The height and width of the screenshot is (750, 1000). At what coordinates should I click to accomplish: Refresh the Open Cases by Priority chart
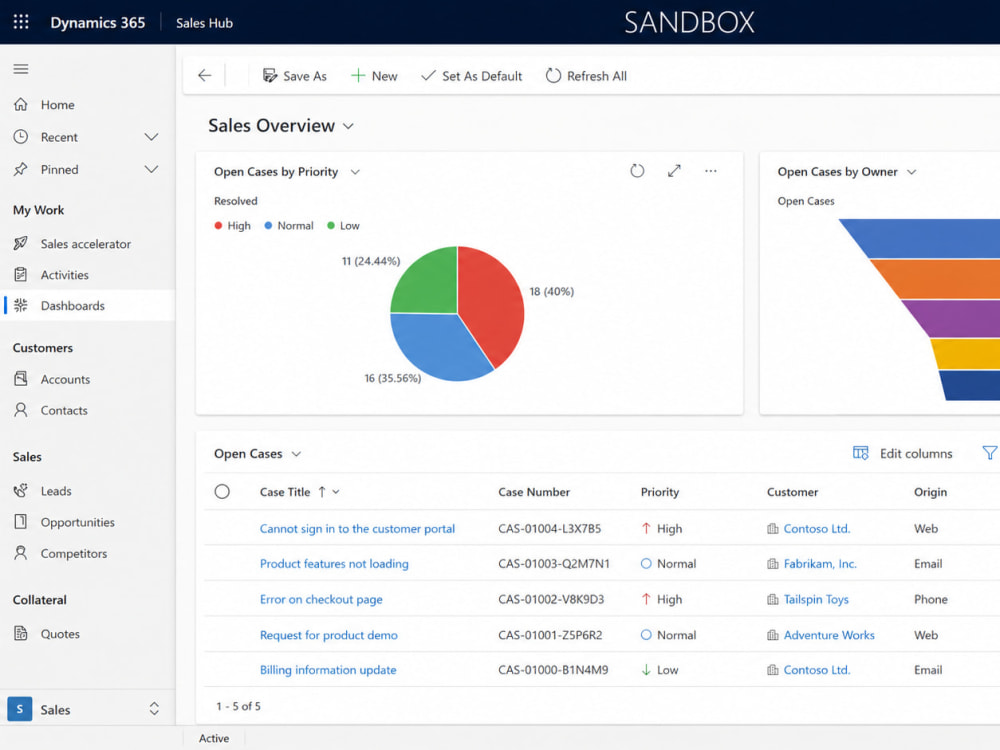pyautogui.click(x=637, y=171)
